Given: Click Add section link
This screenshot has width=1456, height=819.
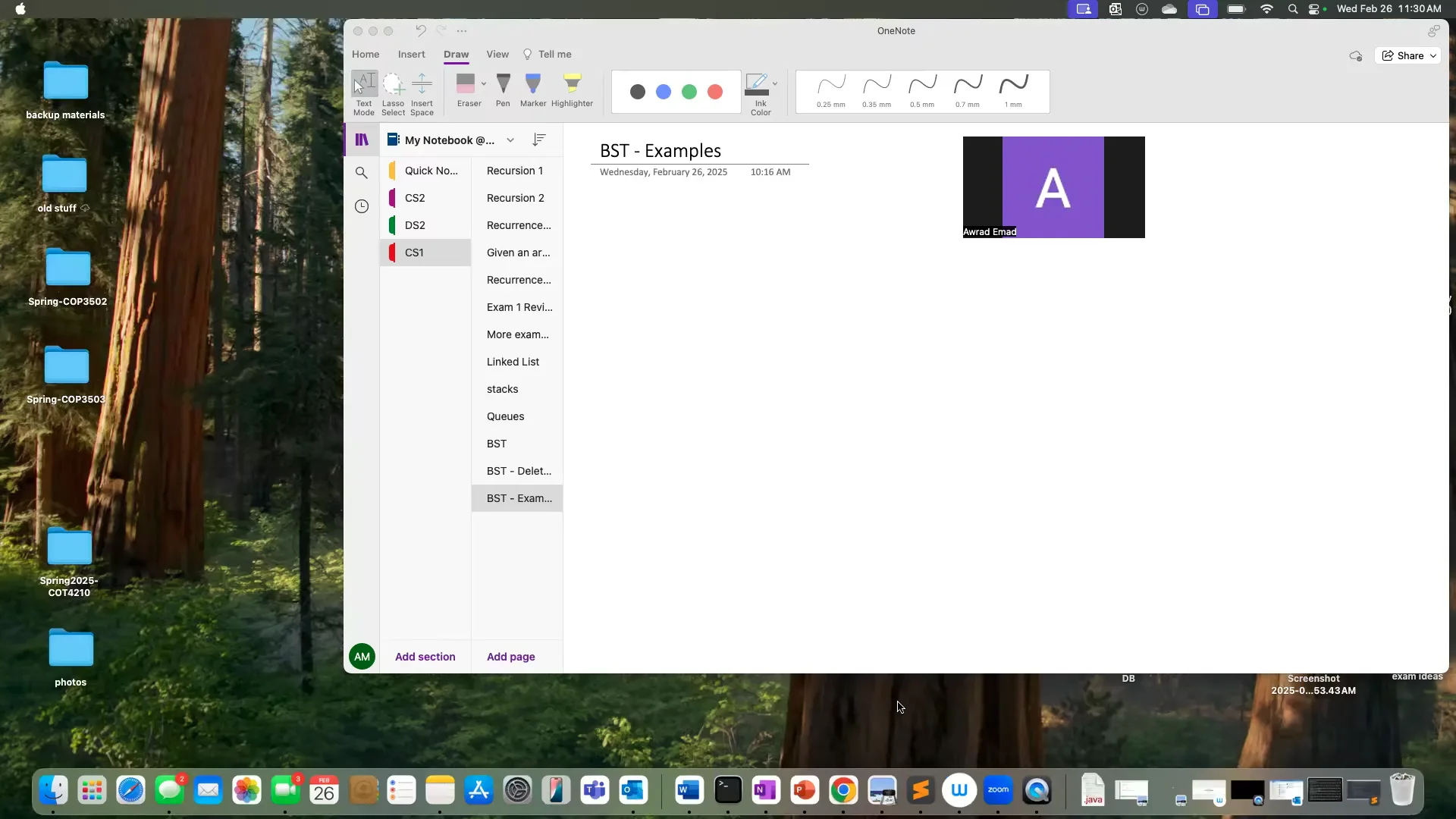Looking at the screenshot, I should (x=425, y=657).
